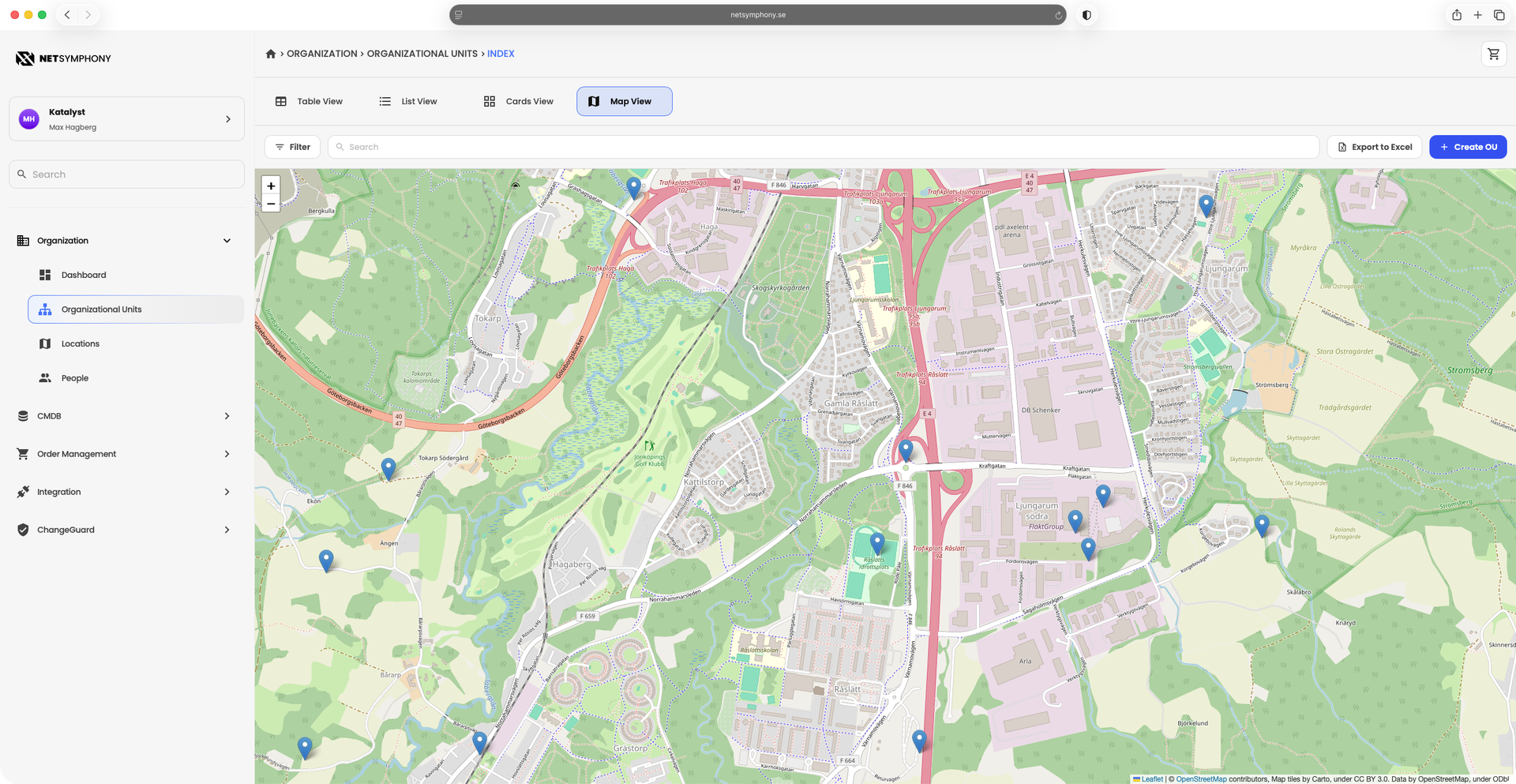Open the People page
The image size is (1516, 784).
tap(136, 378)
